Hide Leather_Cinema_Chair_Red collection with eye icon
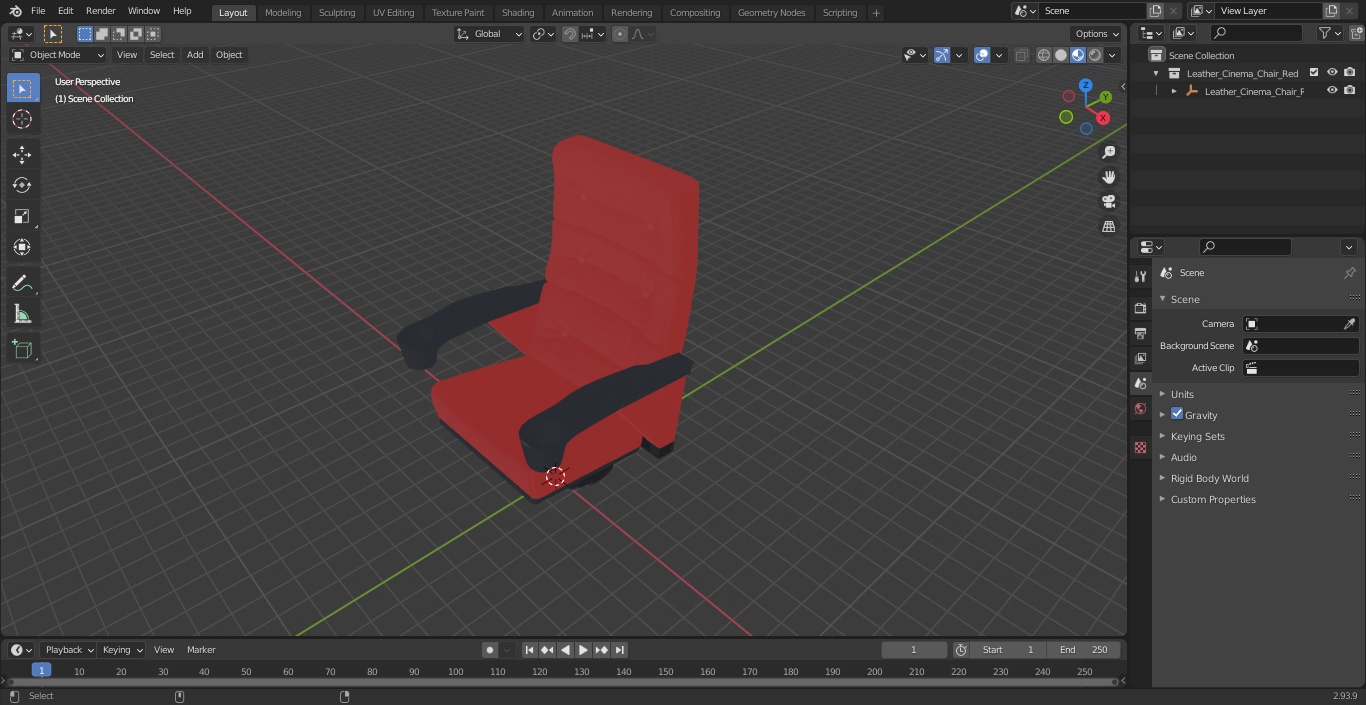Image resolution: width=1366 pixels, height=705 pixels. [x=1332, y=73]
